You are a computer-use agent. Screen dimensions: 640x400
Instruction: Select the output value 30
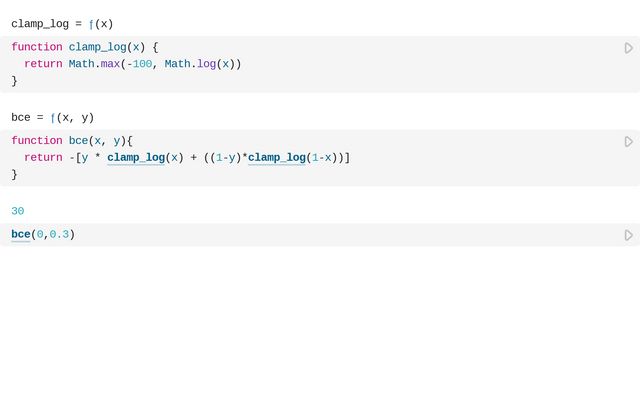coord(18,211)
